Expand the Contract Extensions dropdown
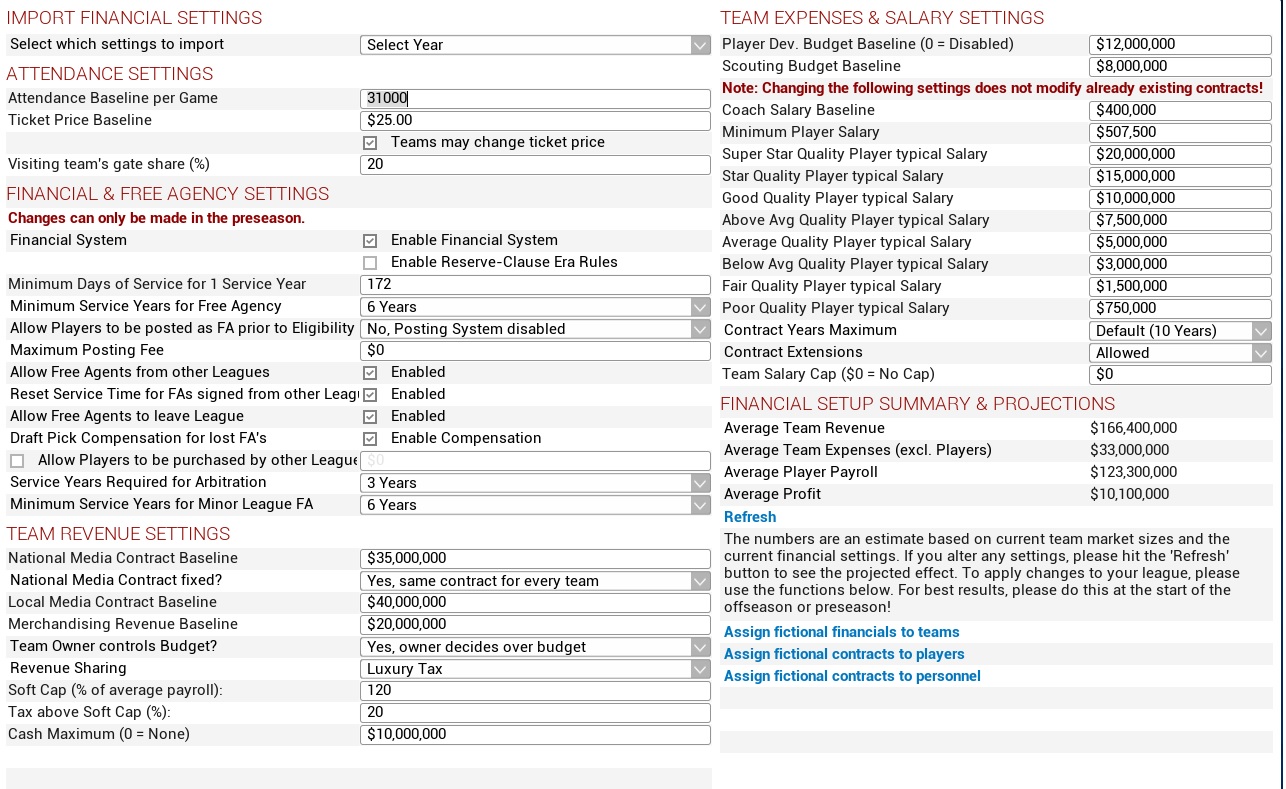This screenshot has width=1286, height=789. pyautogui.click(x=1179, y=353)
